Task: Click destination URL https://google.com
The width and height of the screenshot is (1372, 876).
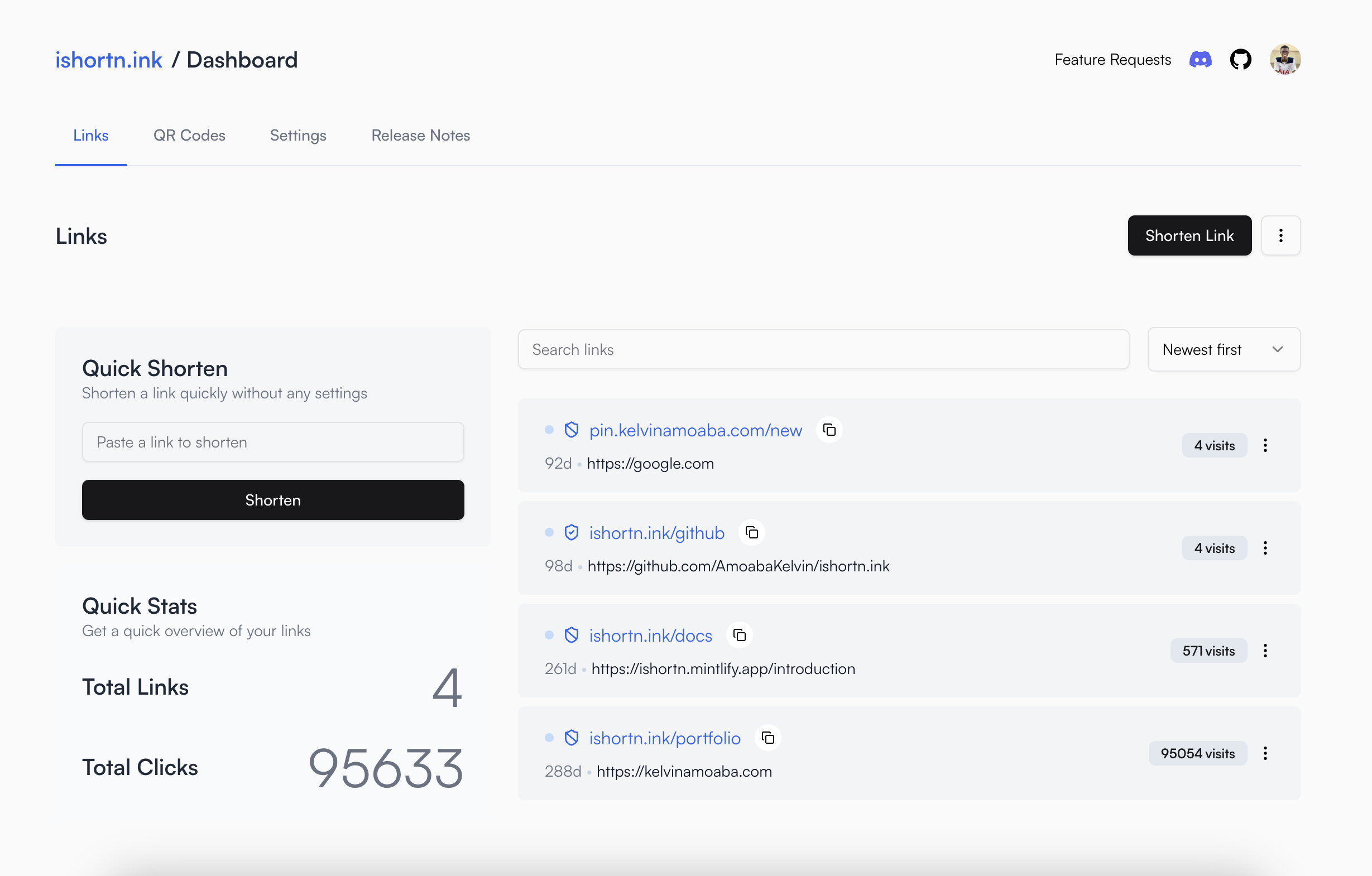Action: pyautogui.click(x=650, y=463)
